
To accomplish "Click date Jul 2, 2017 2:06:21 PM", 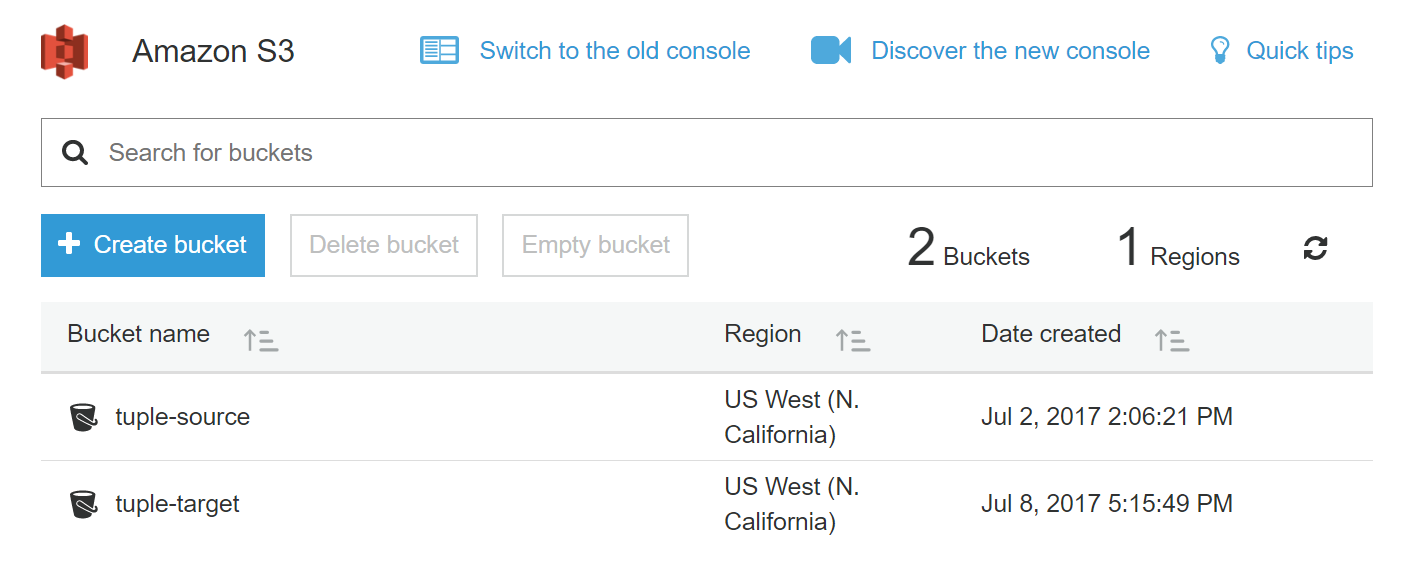I will click(x=1107, y=417).
